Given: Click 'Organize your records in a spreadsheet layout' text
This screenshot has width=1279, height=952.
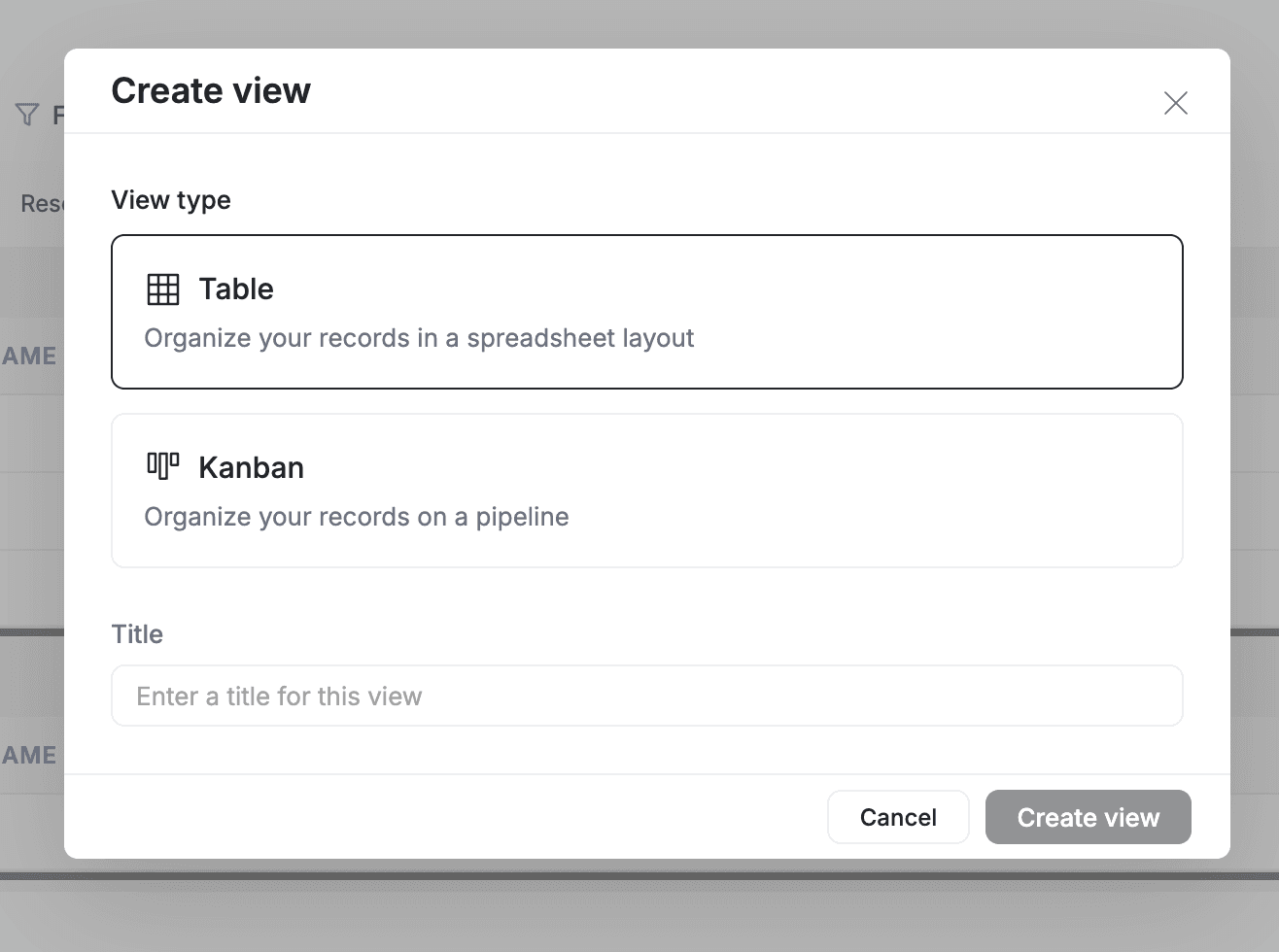Looking at the screenshot, I should [x=419, y=338].
